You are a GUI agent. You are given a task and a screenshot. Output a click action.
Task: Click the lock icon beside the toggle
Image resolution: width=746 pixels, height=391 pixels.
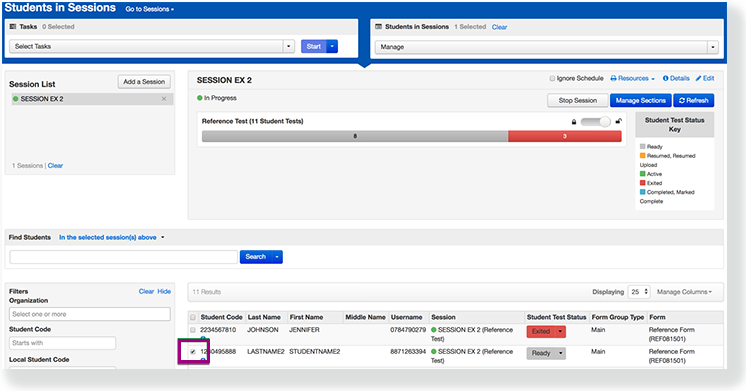(x=574, y=122)
